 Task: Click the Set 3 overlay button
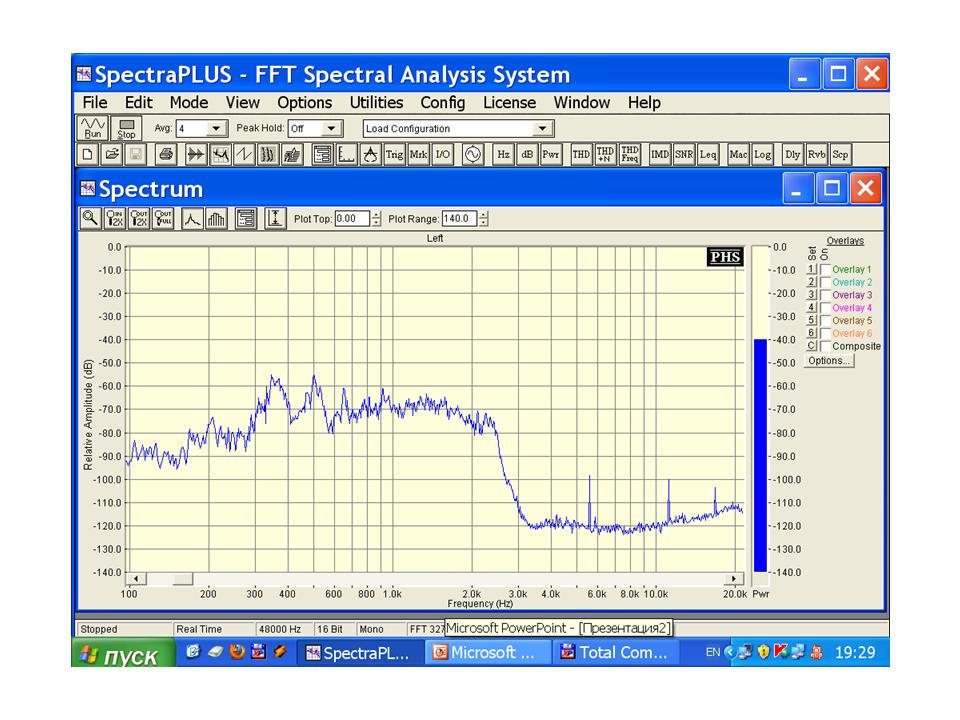coord(811,294)
